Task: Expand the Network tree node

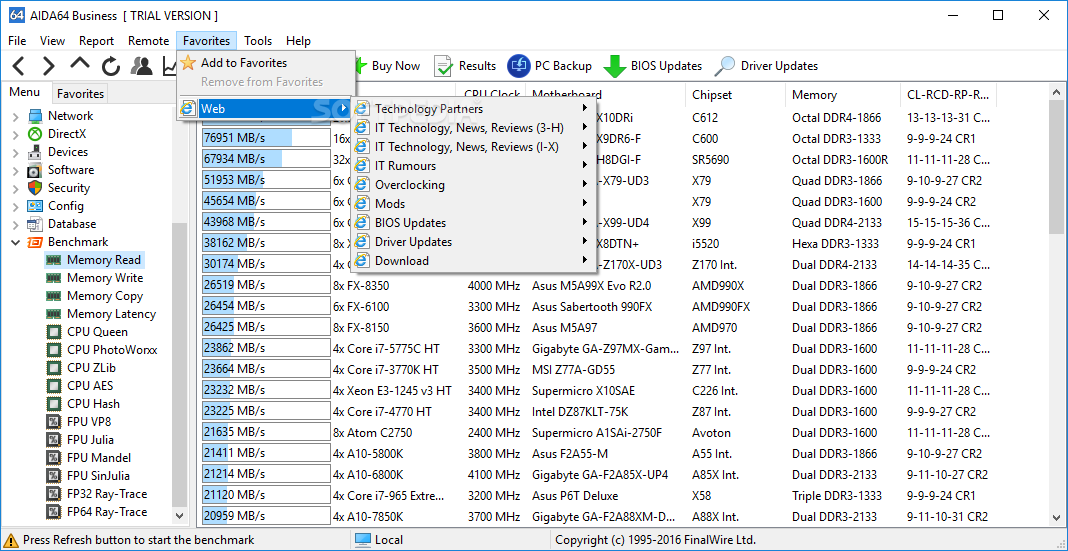Action: [16, 116]
